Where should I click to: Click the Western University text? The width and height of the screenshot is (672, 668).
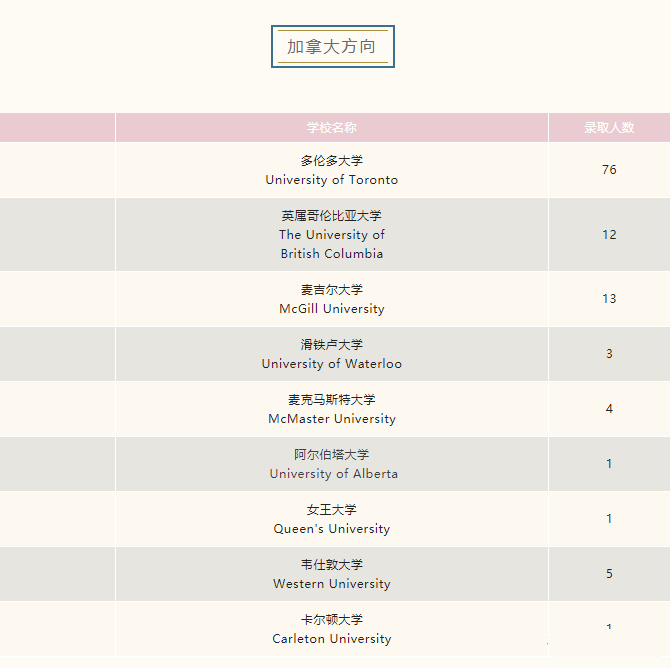tap(331, 584)
